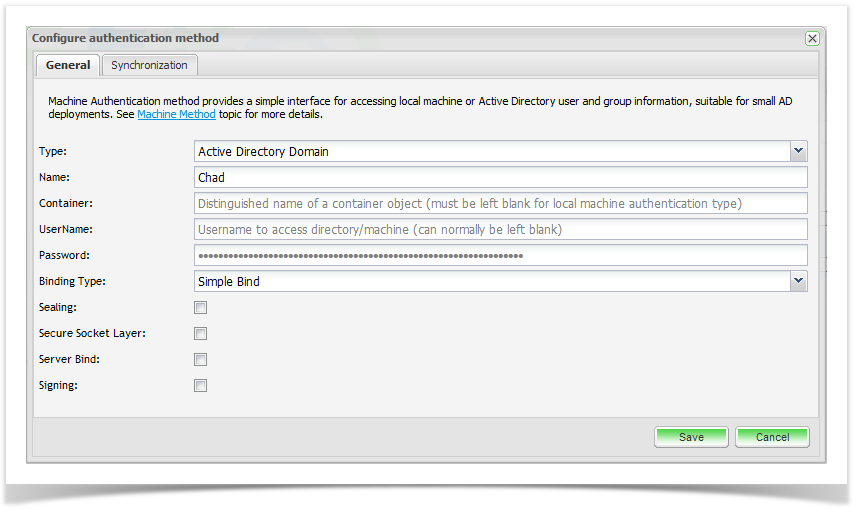Image resolution: width=861 pixels, height=513 pixels.
Task: Open the Type dropdown arrow
Action: (798, 151)
